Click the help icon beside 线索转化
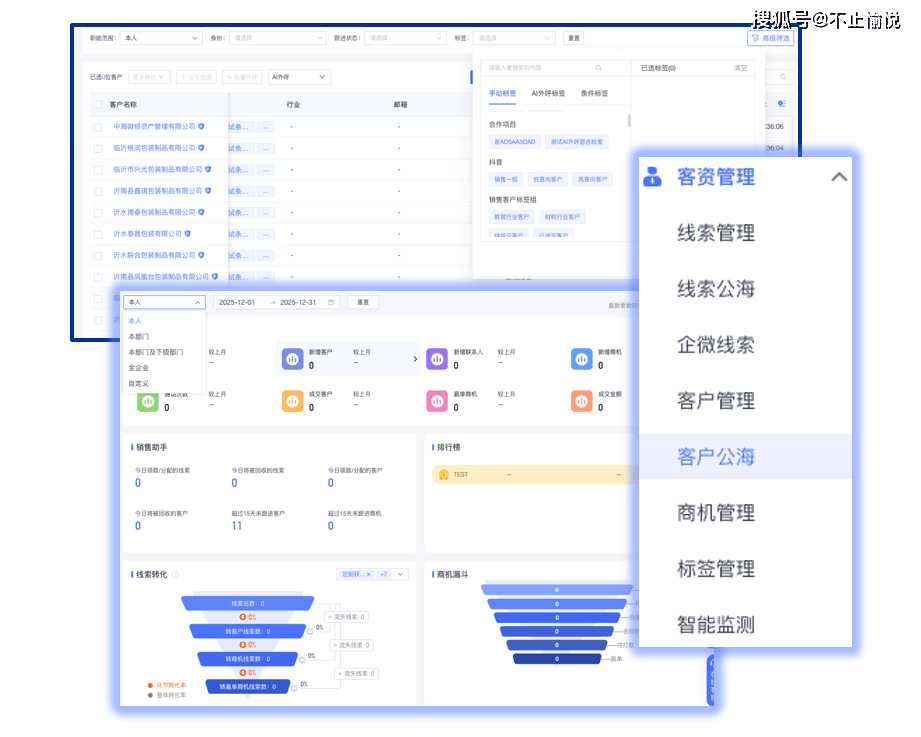Viewport: 921px width, 737px height. tap(175, 575)
